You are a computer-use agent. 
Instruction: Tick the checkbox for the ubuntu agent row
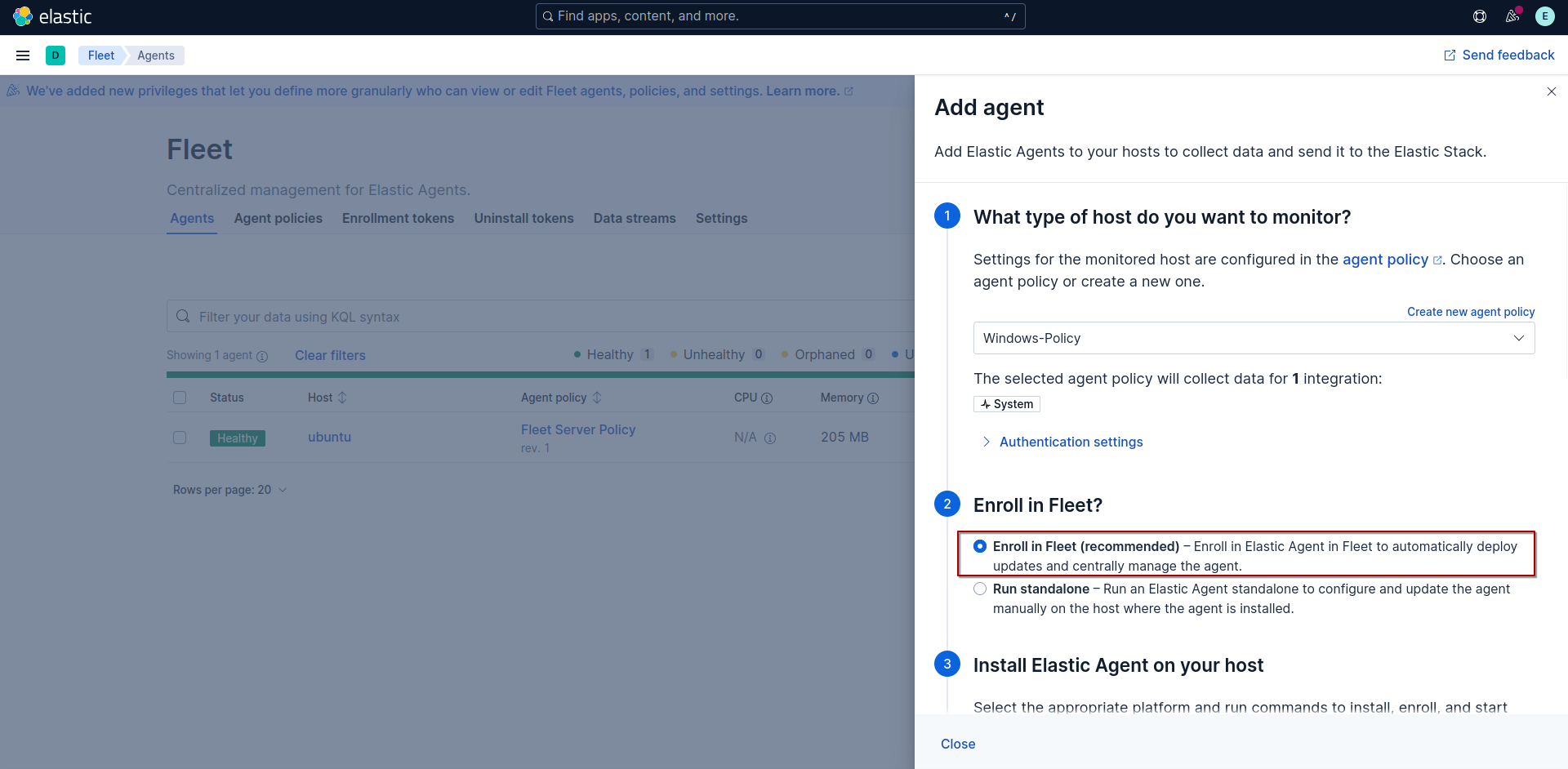click(180, 438)
